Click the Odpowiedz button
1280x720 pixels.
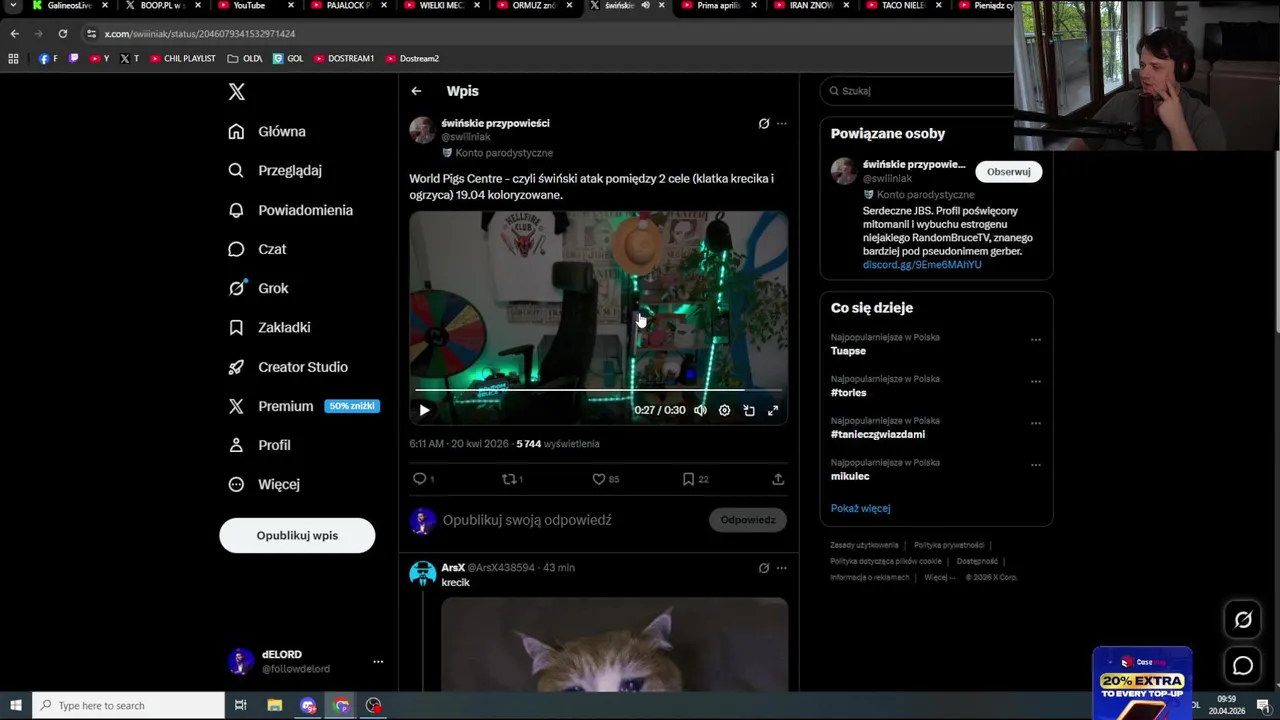pyautogui.click(x=748, y=520)
